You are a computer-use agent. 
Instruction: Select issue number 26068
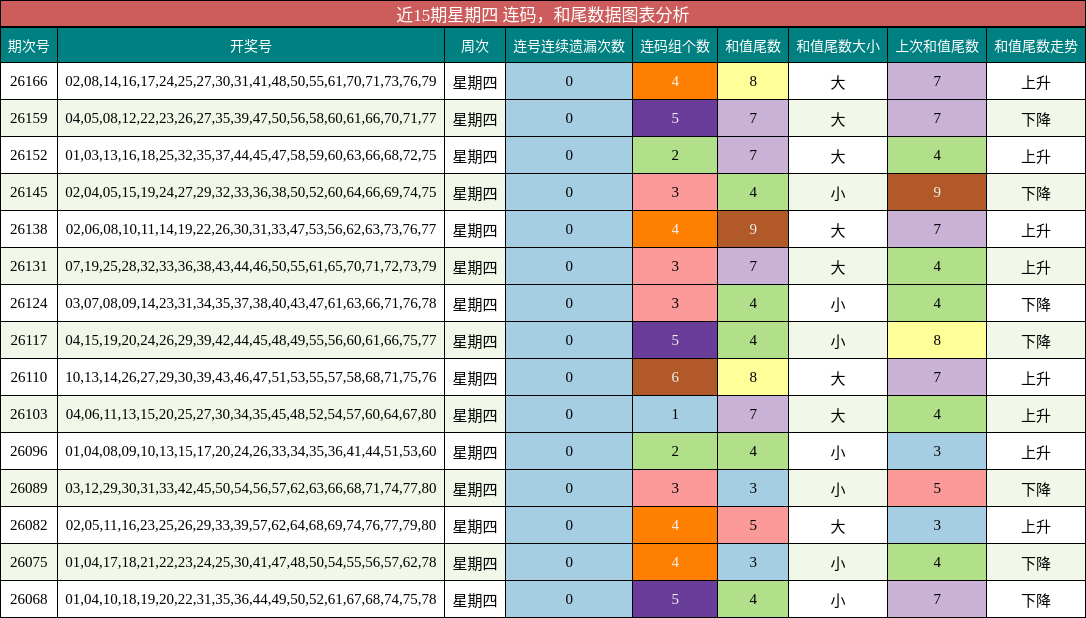[x=28, y=599]
